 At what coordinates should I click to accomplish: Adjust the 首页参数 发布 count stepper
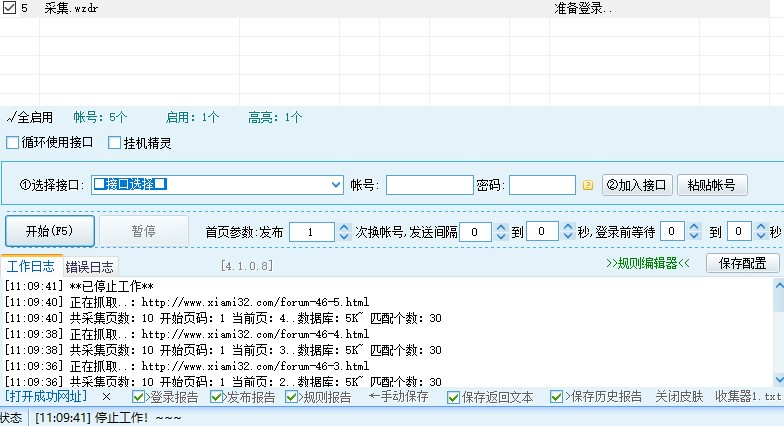pyautogui.click(x=344, y=231)
